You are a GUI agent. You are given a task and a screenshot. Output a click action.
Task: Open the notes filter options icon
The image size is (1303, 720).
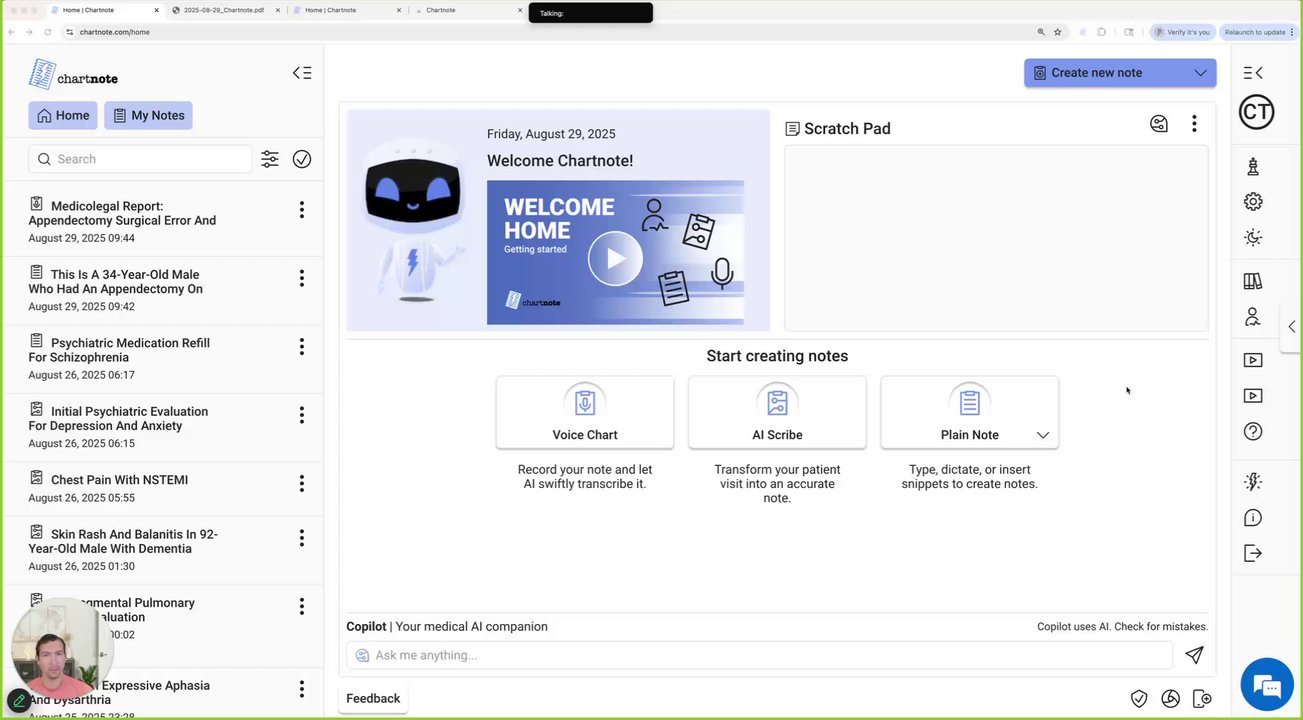[270, 159]
